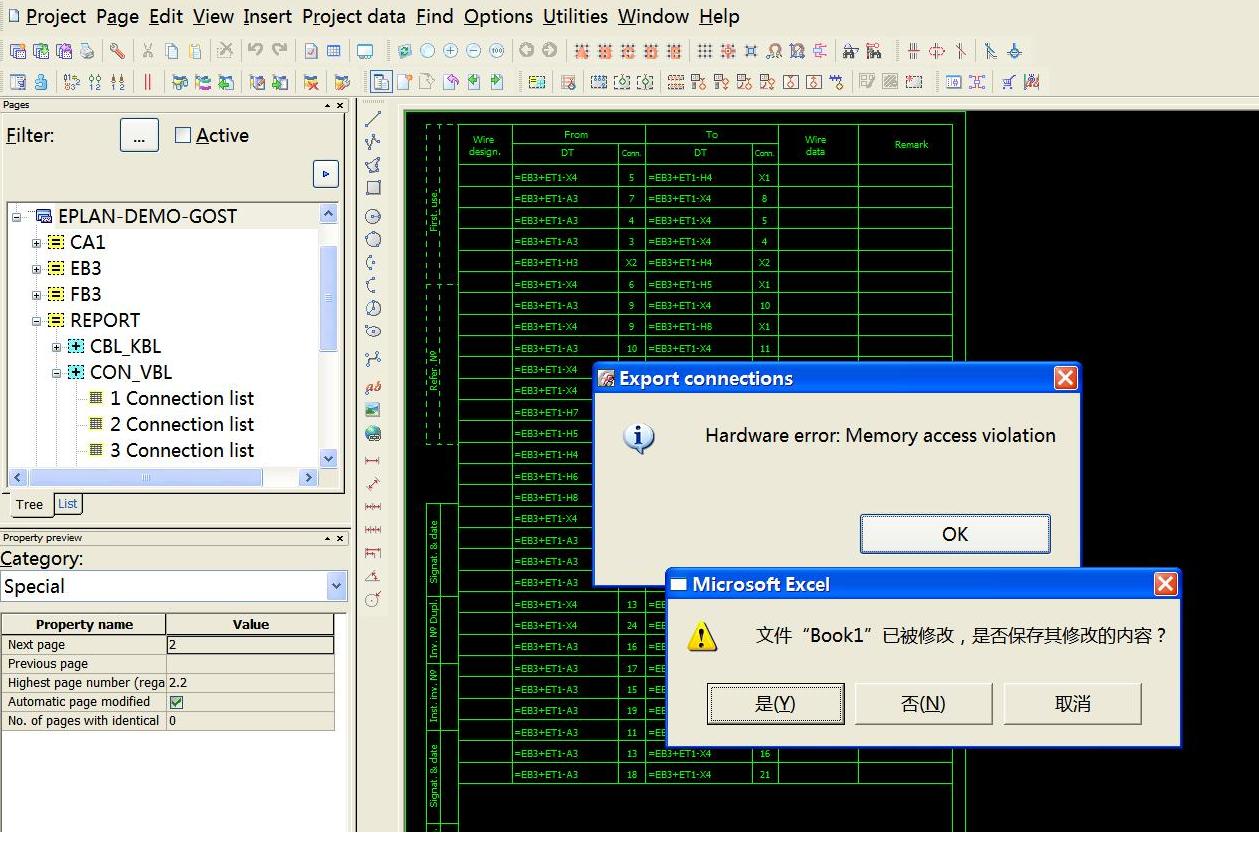Select the angle dimension tool
Screen dimensions: 1259x868
pyautogui.click(x=373, y=576)
